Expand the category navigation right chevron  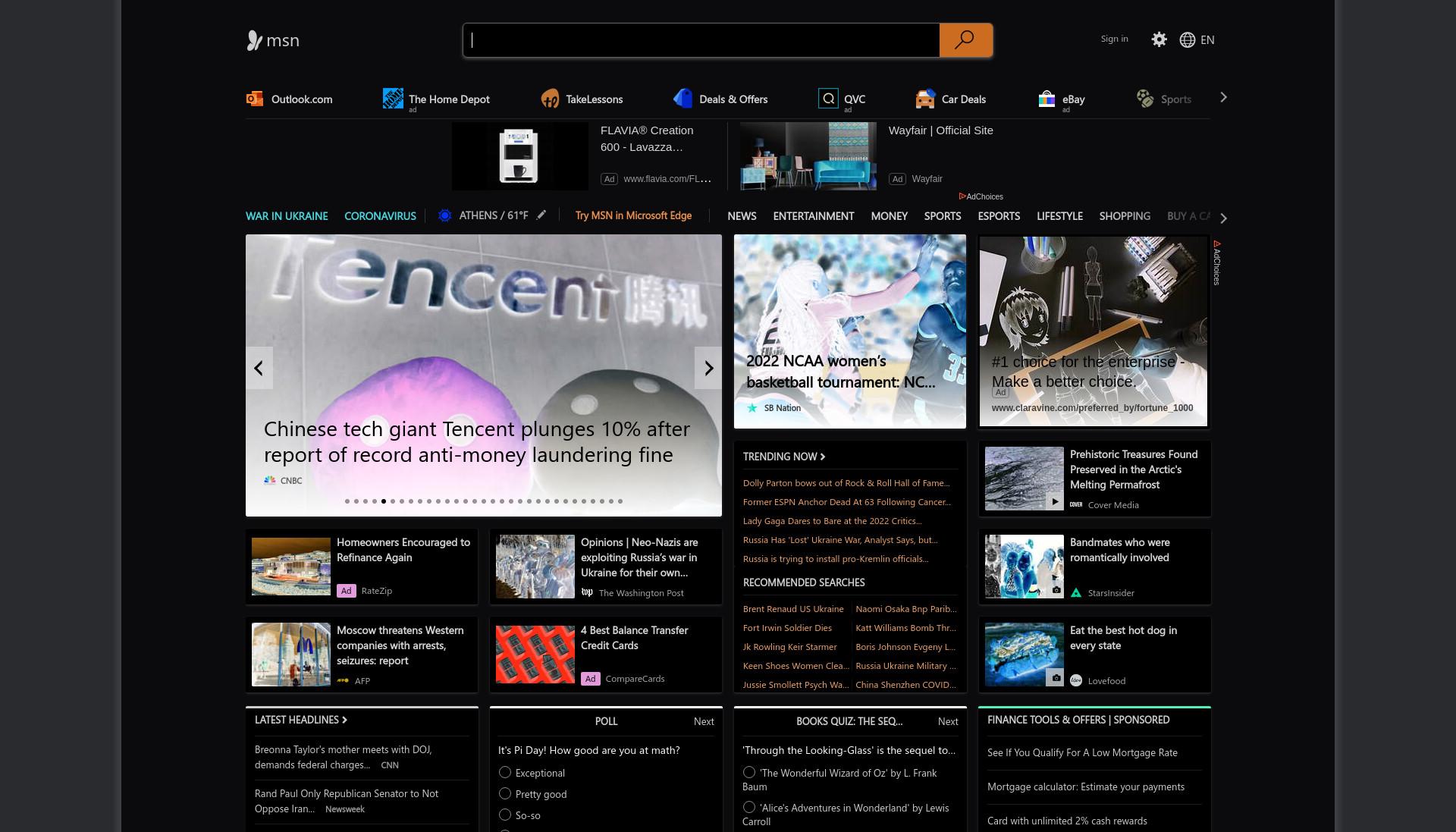[x=1223, y=218]
